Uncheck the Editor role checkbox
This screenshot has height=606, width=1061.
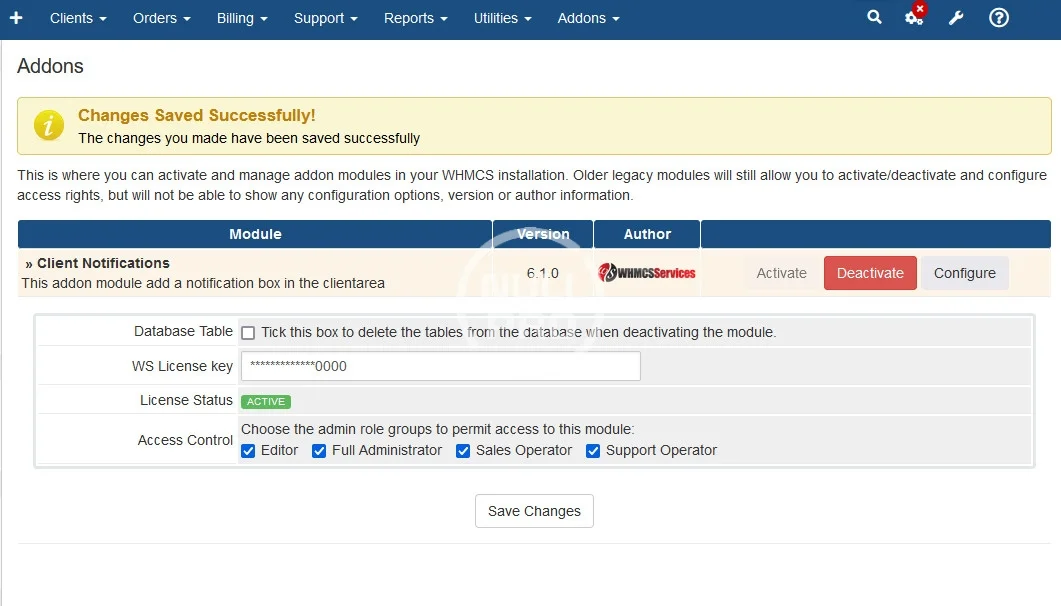(248, 451)
